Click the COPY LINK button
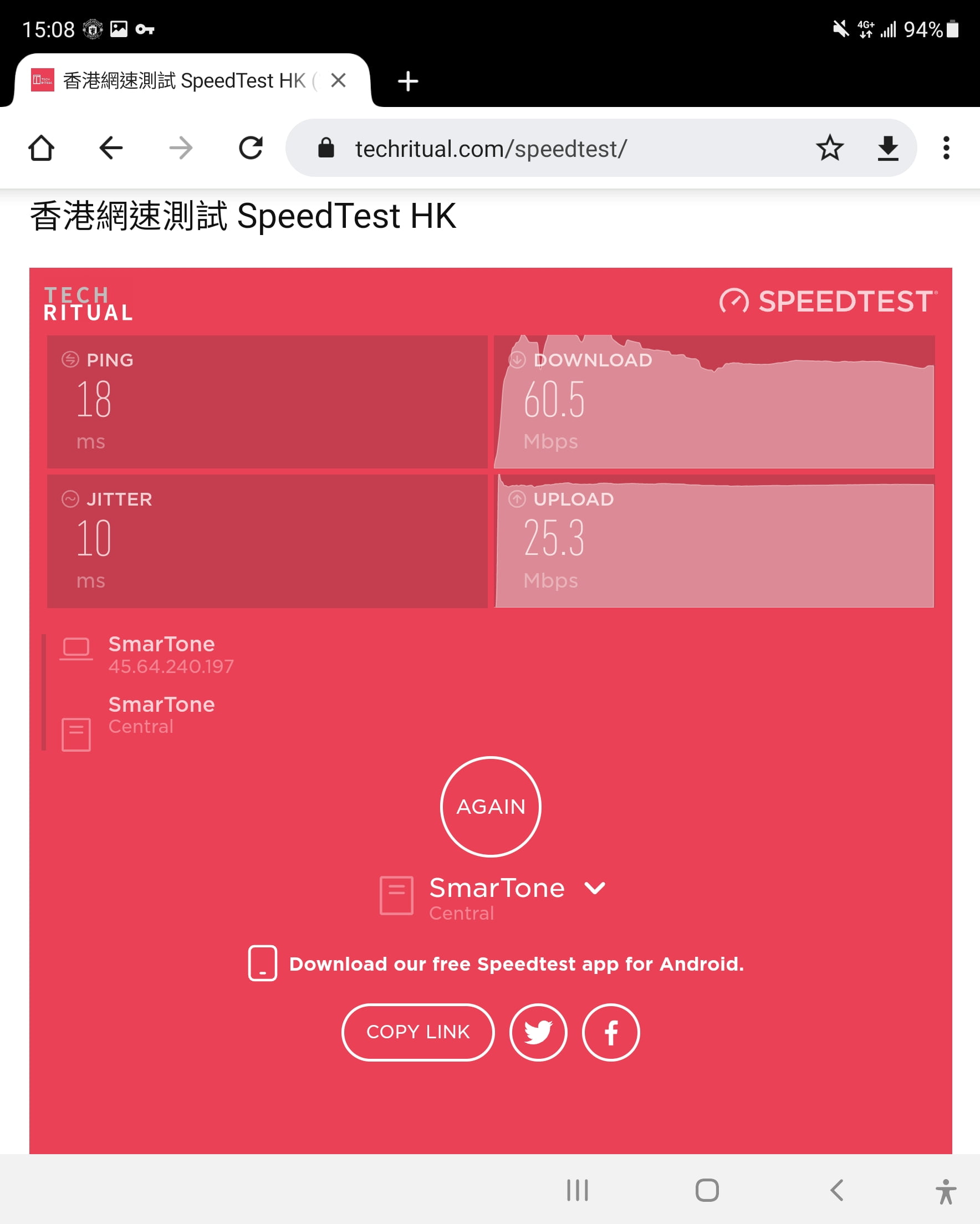The width and height of the screenshot is (980, 1224). coord(418,1032)
